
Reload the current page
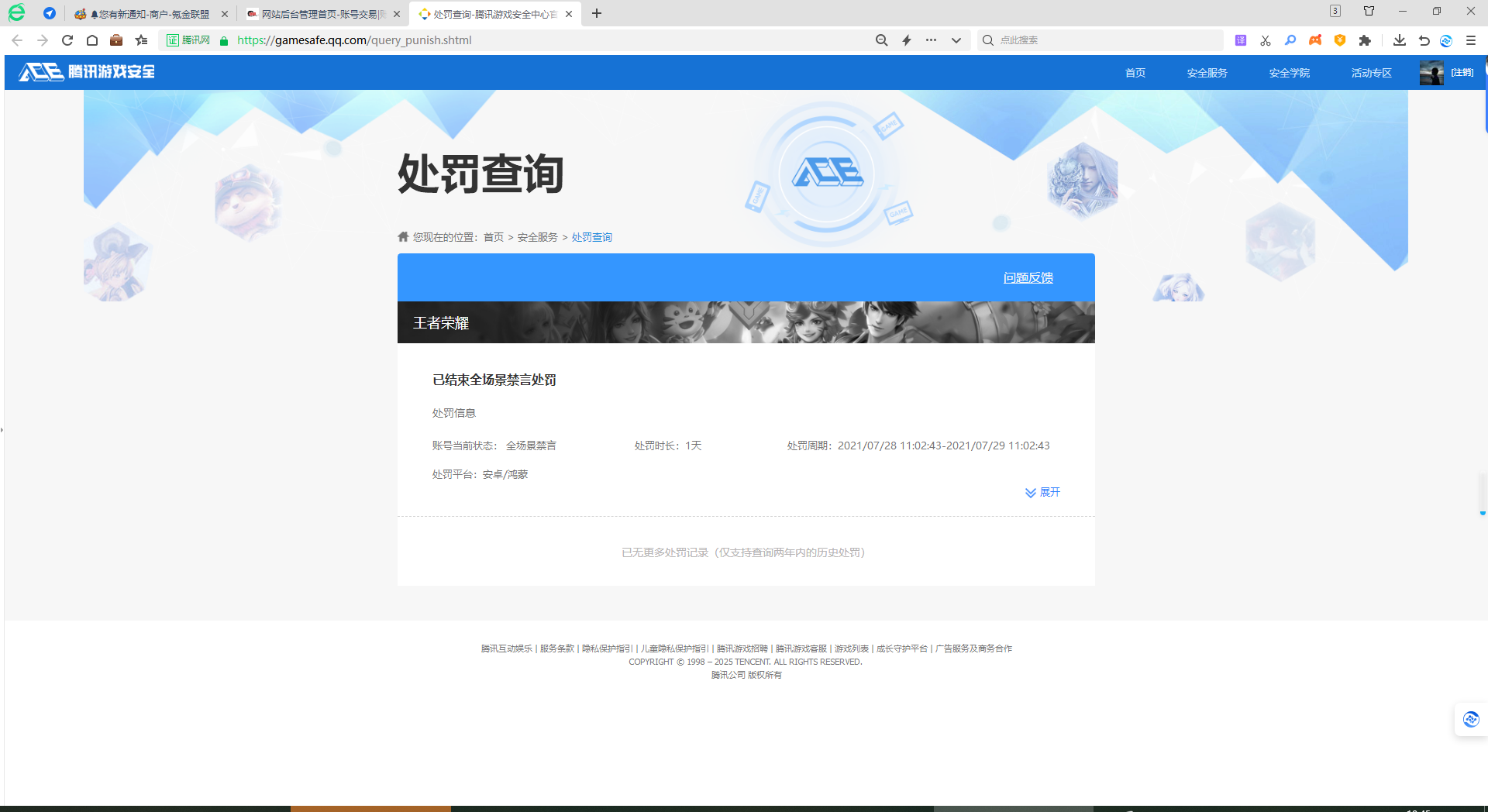[67, 40]
